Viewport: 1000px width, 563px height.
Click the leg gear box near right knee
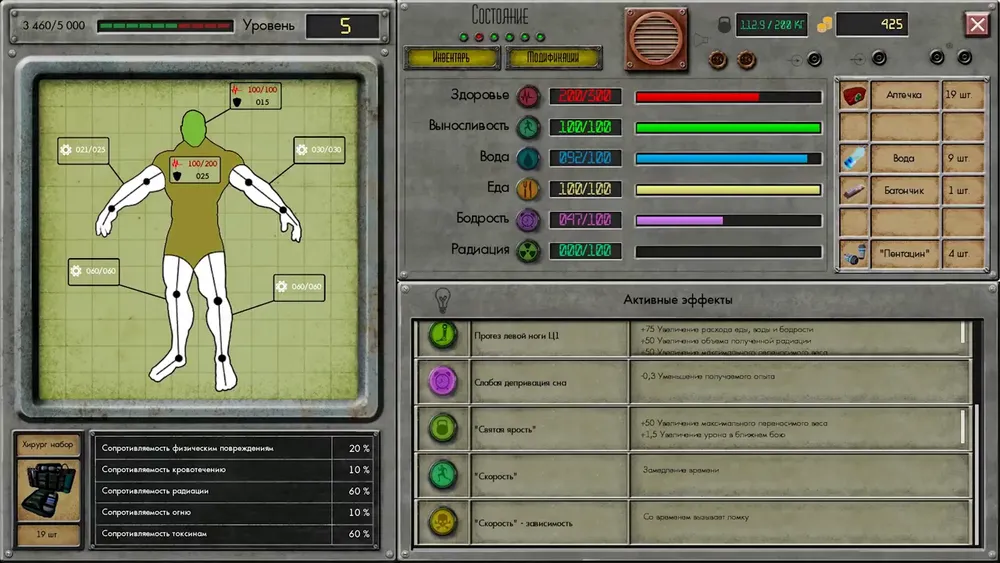pyautogui.click(x=299, y=287)
